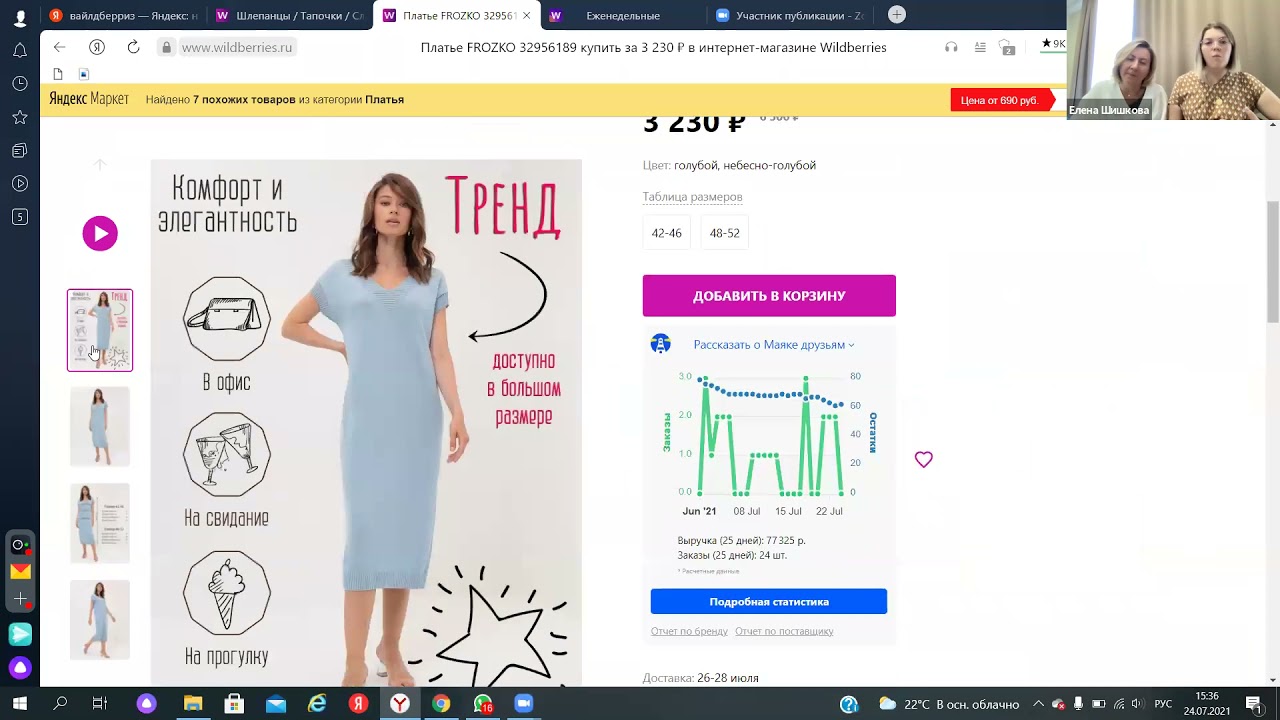Click the up arrow above thumbnails
The height and width of the screenshot is (720, 1280).
point(100,164)
